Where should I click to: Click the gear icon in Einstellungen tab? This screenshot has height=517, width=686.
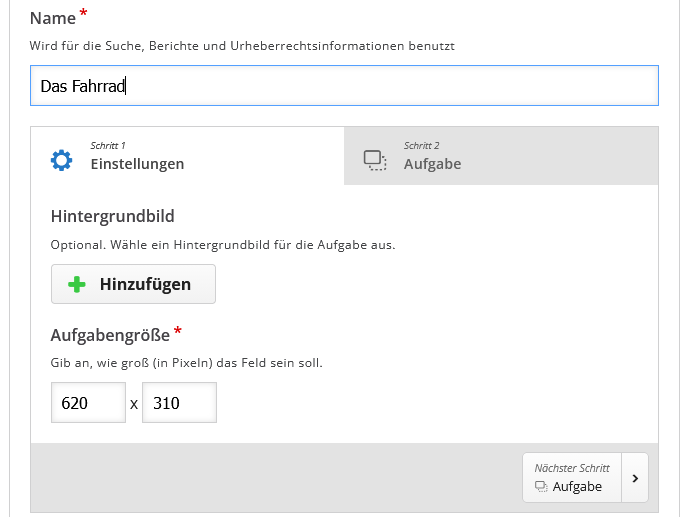pyautogui.click(x=62, y=158)
